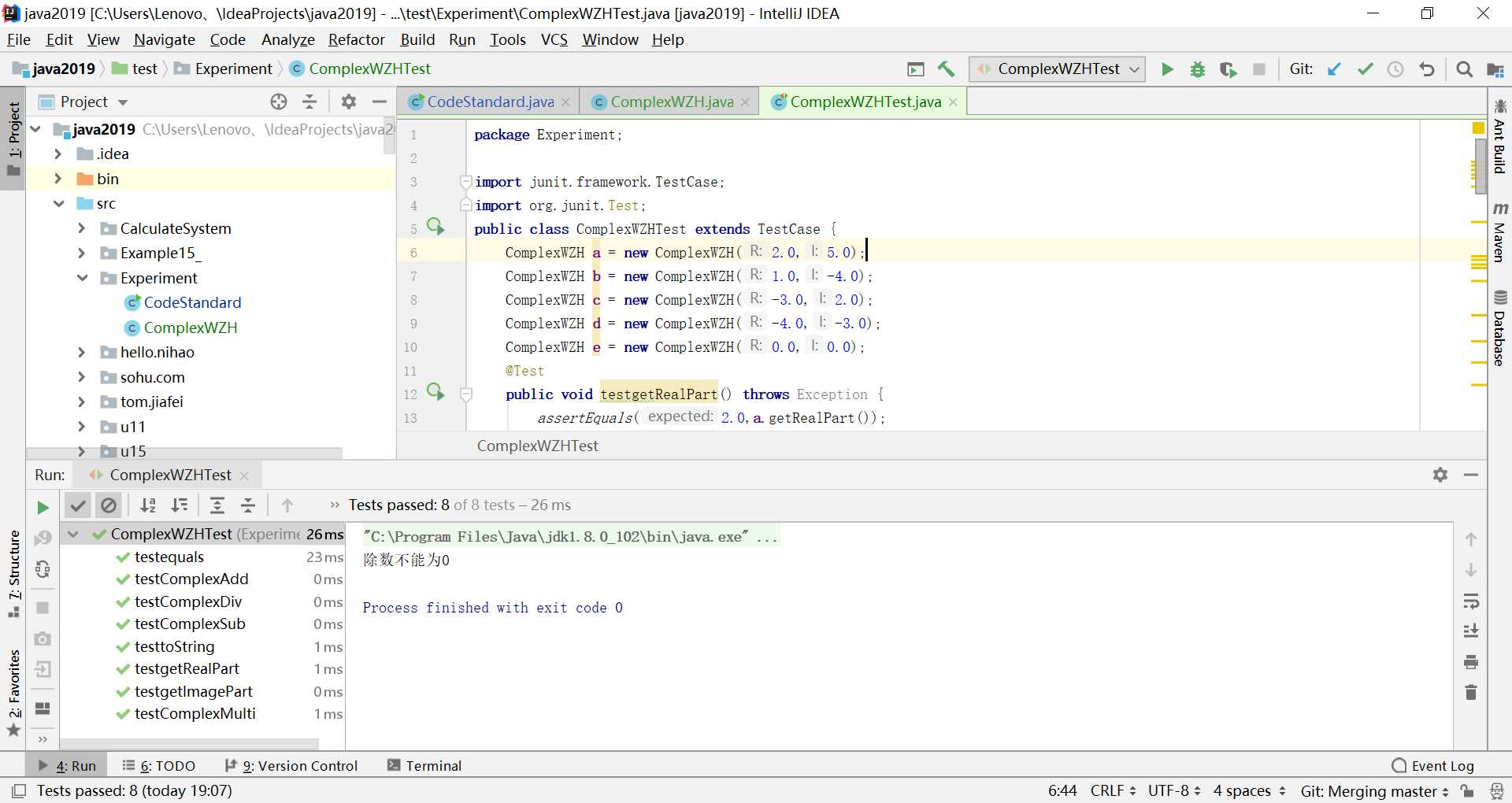Collapse all icon in Project panel header
Screen dimensions: 1512x803
point(309,102)
